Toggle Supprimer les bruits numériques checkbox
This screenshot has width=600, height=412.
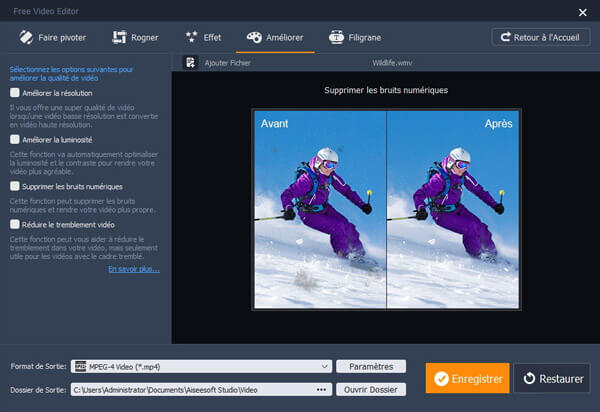click(x=14, y=186)
